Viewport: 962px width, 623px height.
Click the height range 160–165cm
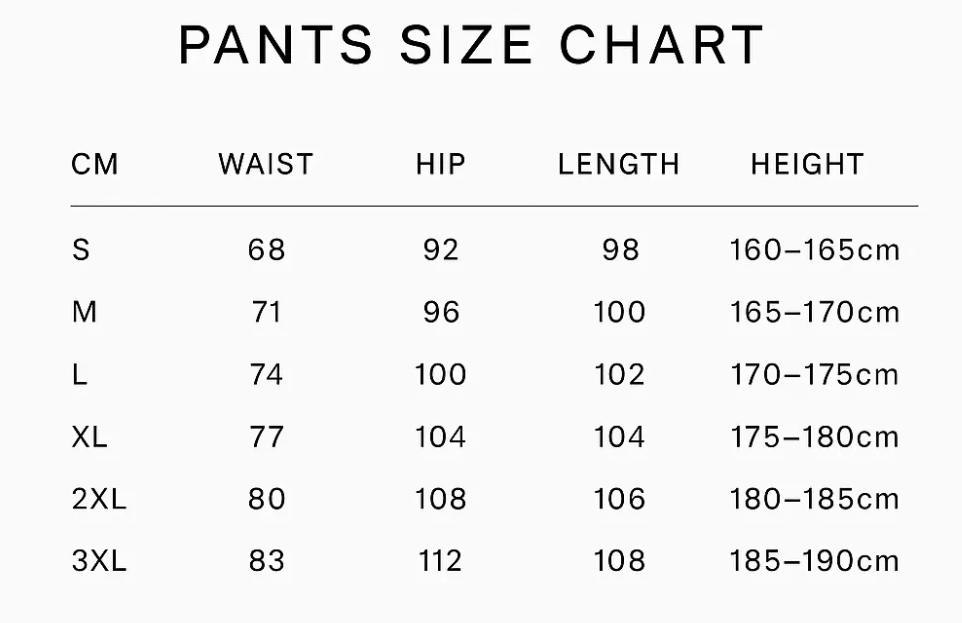[x=815, y=249]
